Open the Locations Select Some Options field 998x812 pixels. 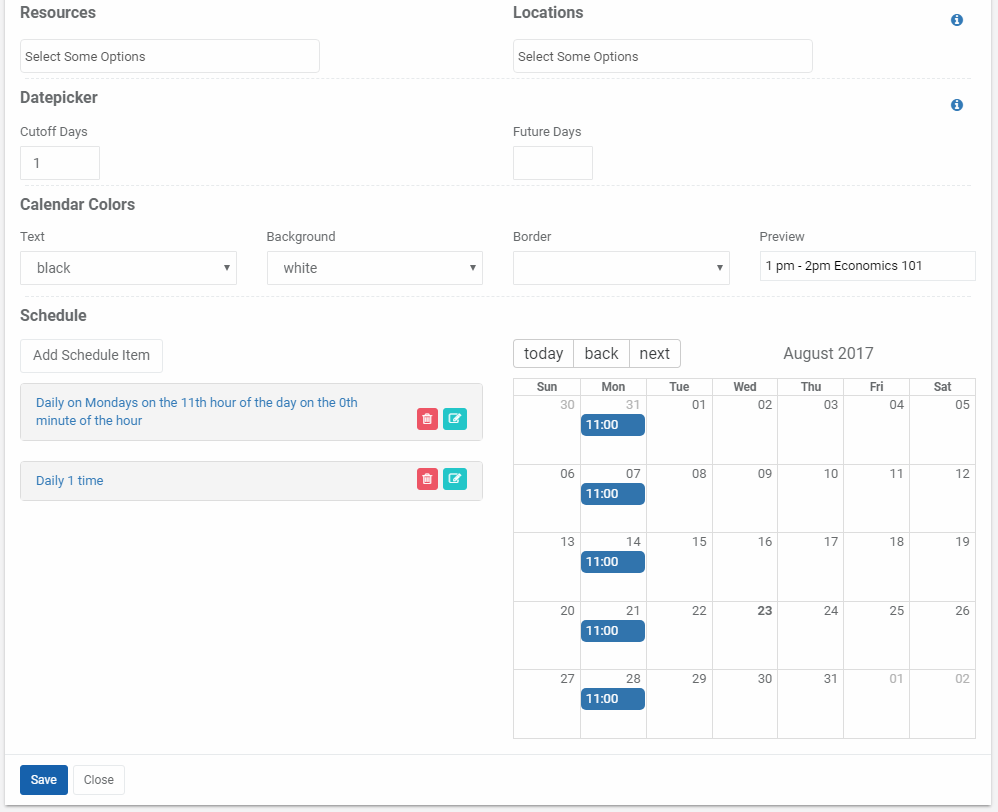tap(663, 56)
